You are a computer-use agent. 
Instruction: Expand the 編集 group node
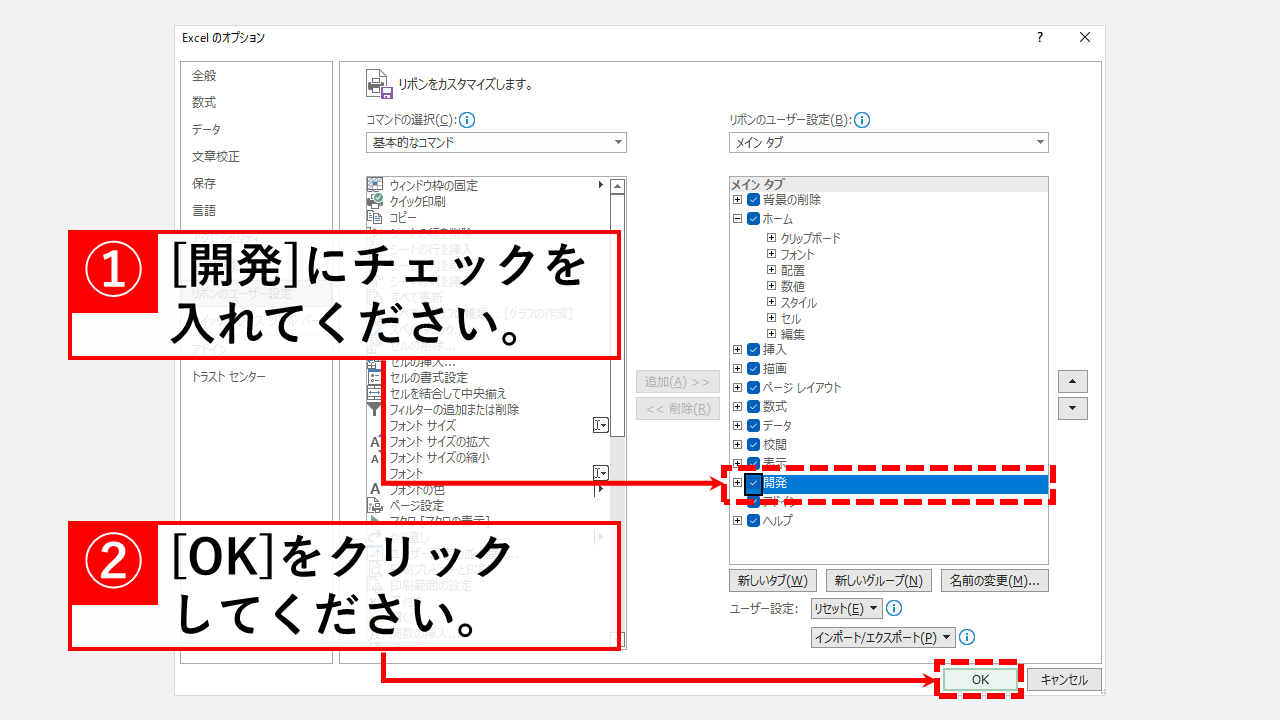click(x=771, y=334)
